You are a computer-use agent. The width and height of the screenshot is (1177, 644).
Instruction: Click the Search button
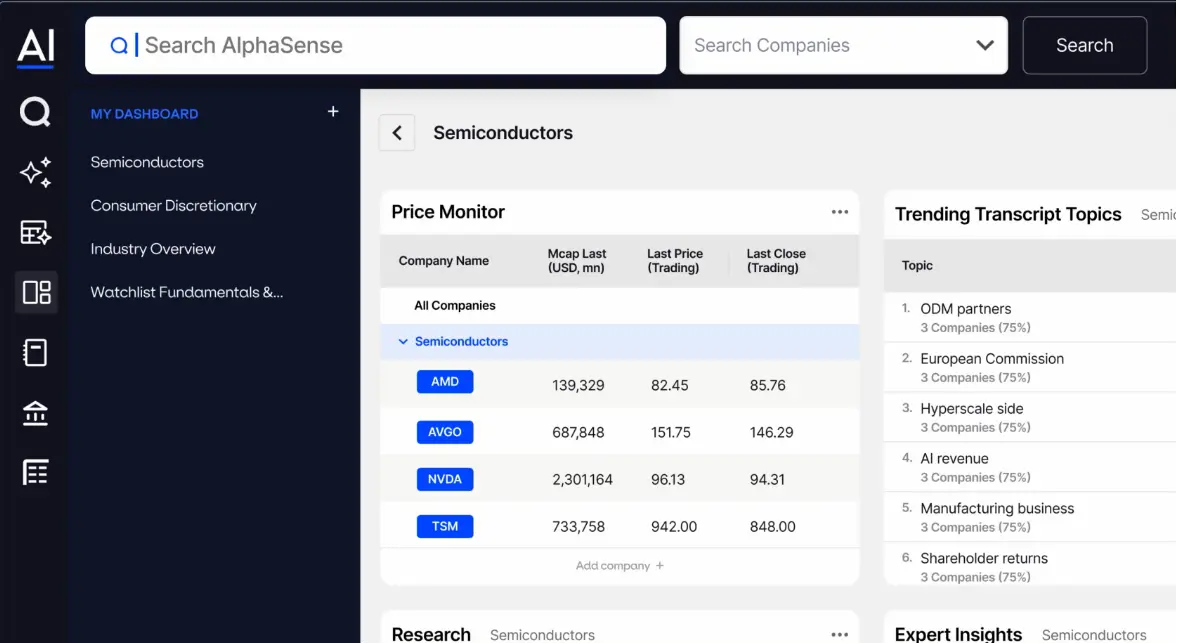[1084, 45]
